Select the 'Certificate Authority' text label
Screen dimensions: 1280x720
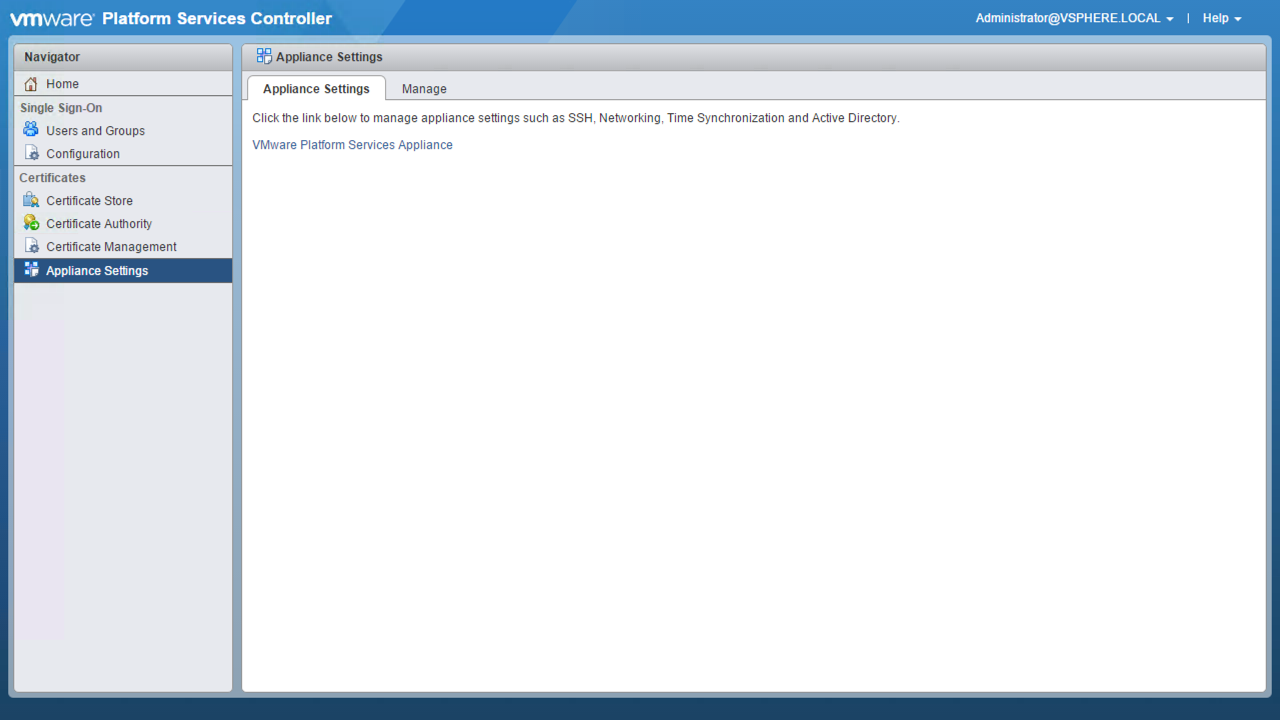click(99, 224)
